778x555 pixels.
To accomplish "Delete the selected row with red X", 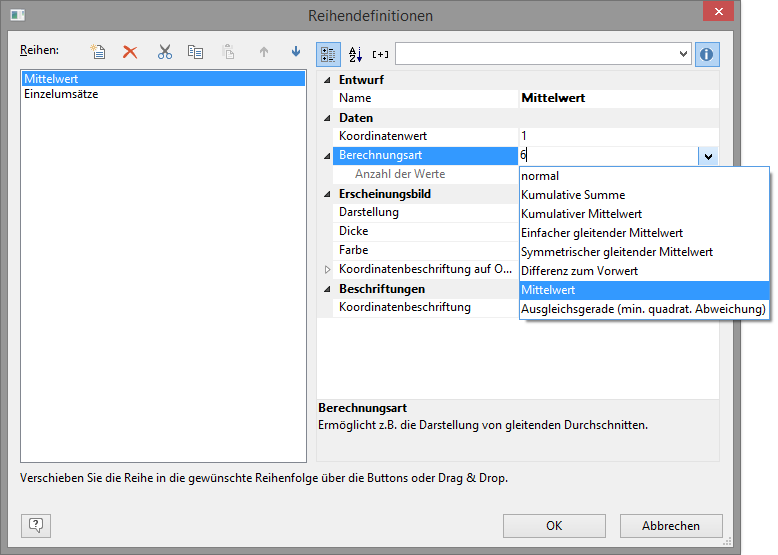I will tap(130, 52).
